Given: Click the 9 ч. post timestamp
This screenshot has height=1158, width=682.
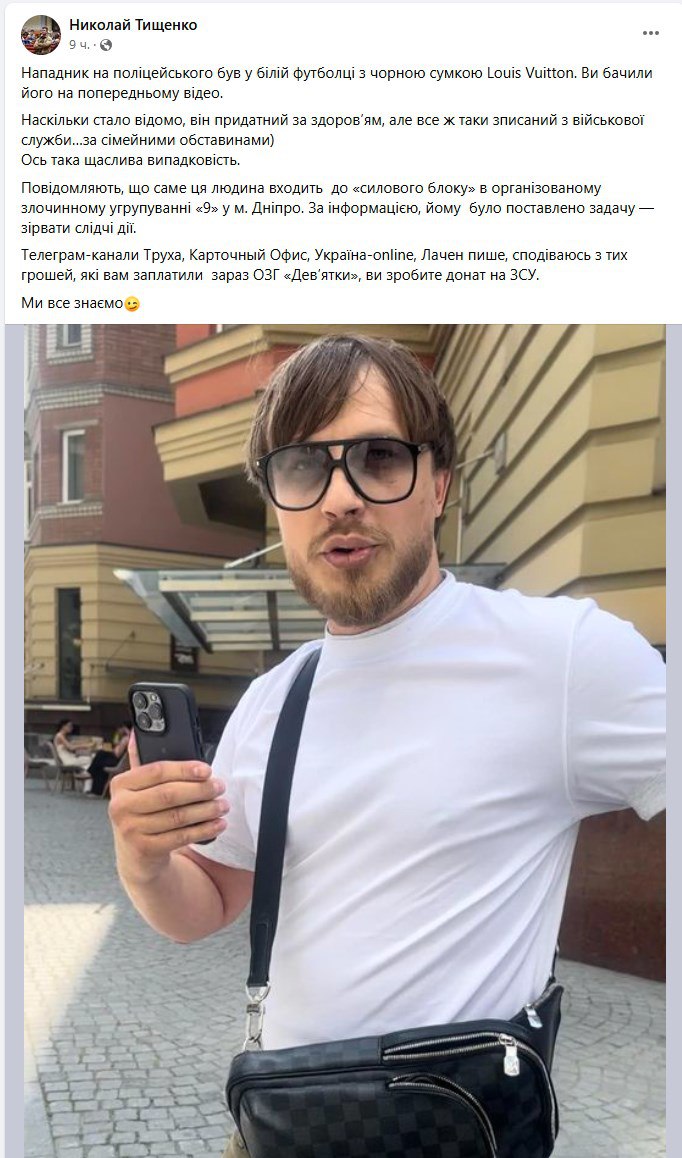Looking at the screenshot, I should tap(79, 46).
